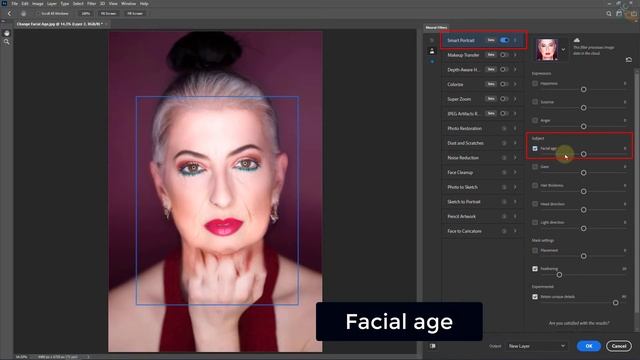This screenshot has width=640, height=360.
Task: Check the Happiness checkbox
Action: click(x=535, y=83)
